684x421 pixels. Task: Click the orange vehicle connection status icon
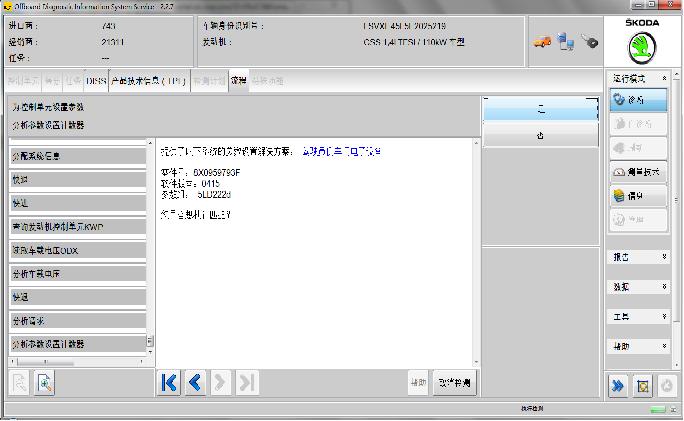(x=542, y=42)
